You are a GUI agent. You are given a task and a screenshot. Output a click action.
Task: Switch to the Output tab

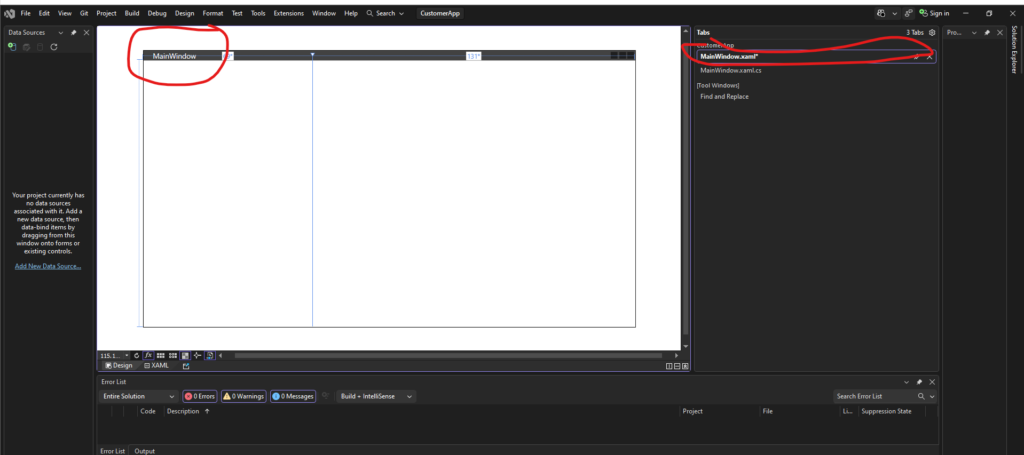tap(144, 450)
